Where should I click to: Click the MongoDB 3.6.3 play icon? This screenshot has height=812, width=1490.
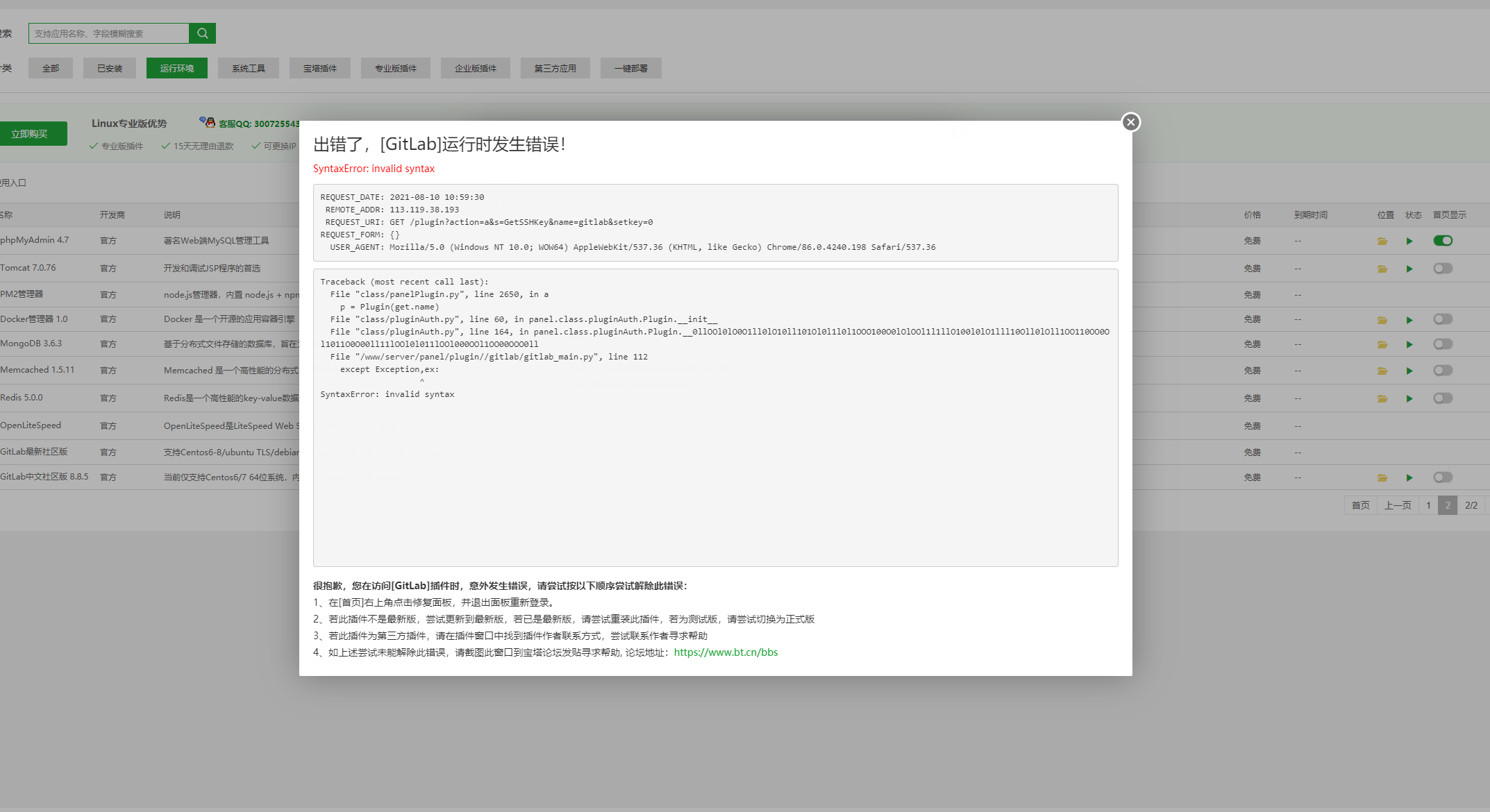tap(1409, 344)
